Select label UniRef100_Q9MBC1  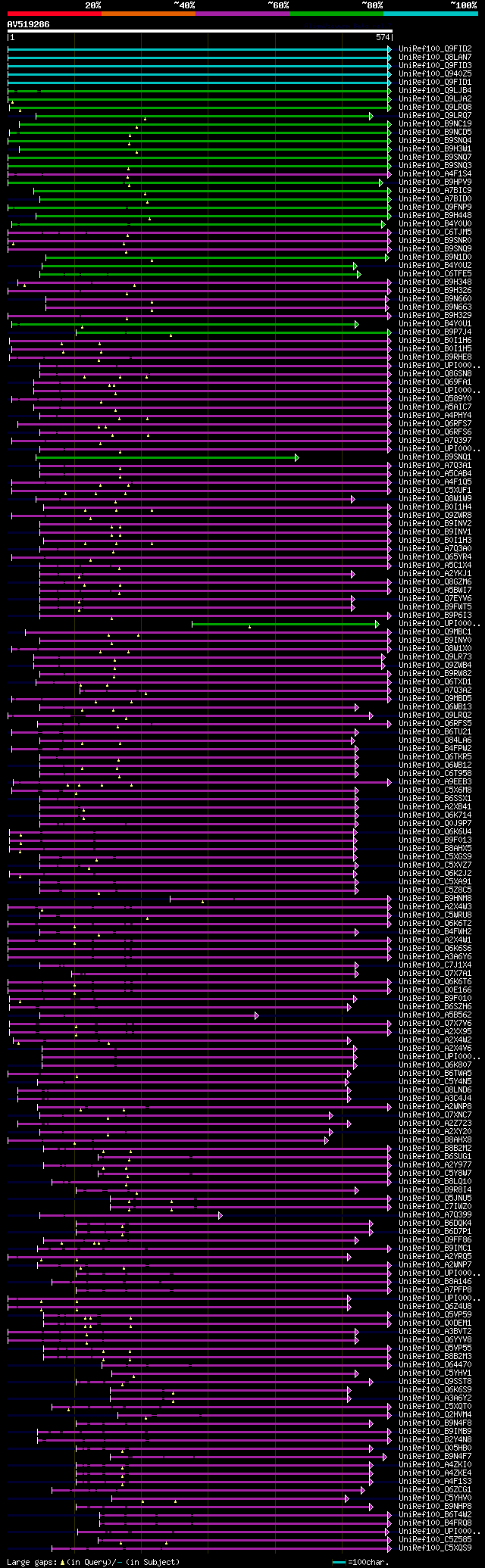435,632
